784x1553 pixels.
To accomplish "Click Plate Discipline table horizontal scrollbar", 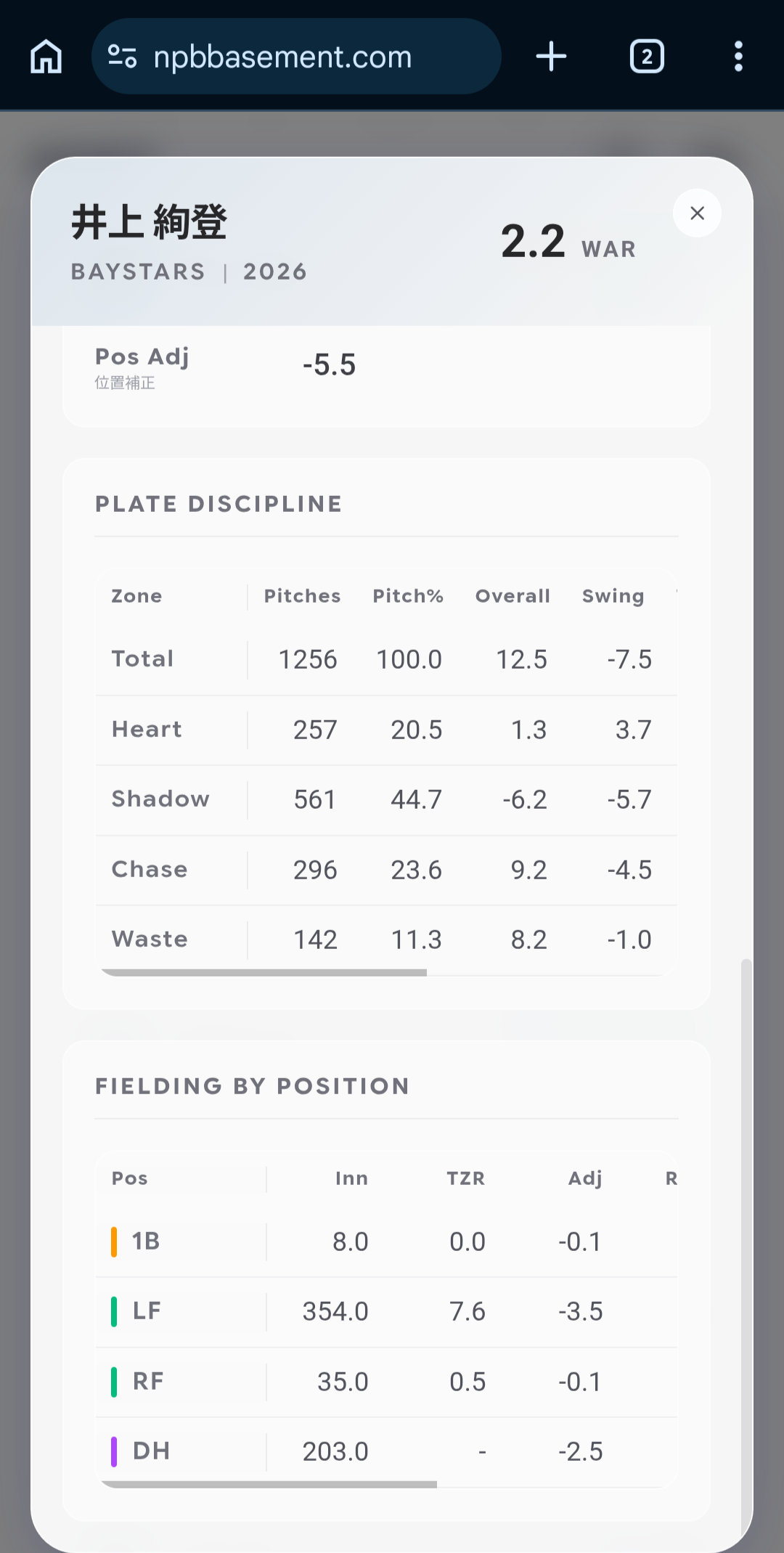I will (264, 972).
